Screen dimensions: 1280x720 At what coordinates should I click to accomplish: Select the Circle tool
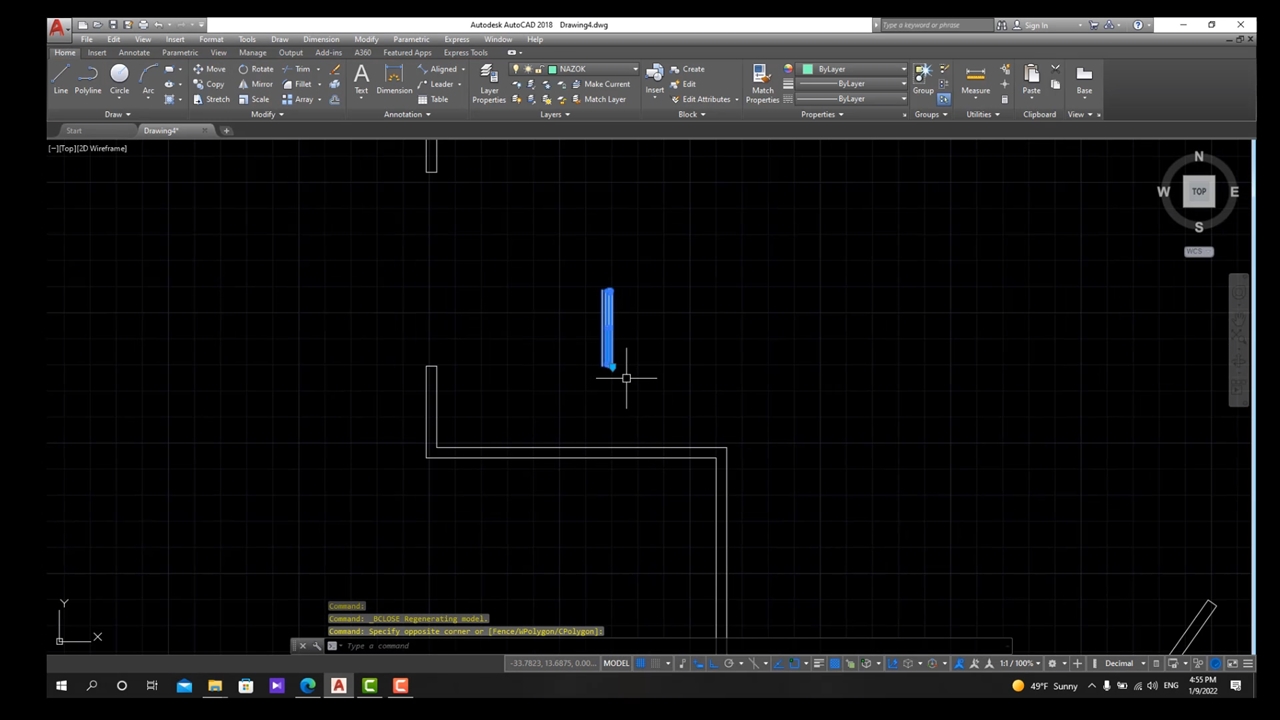(x=119, y=78)
